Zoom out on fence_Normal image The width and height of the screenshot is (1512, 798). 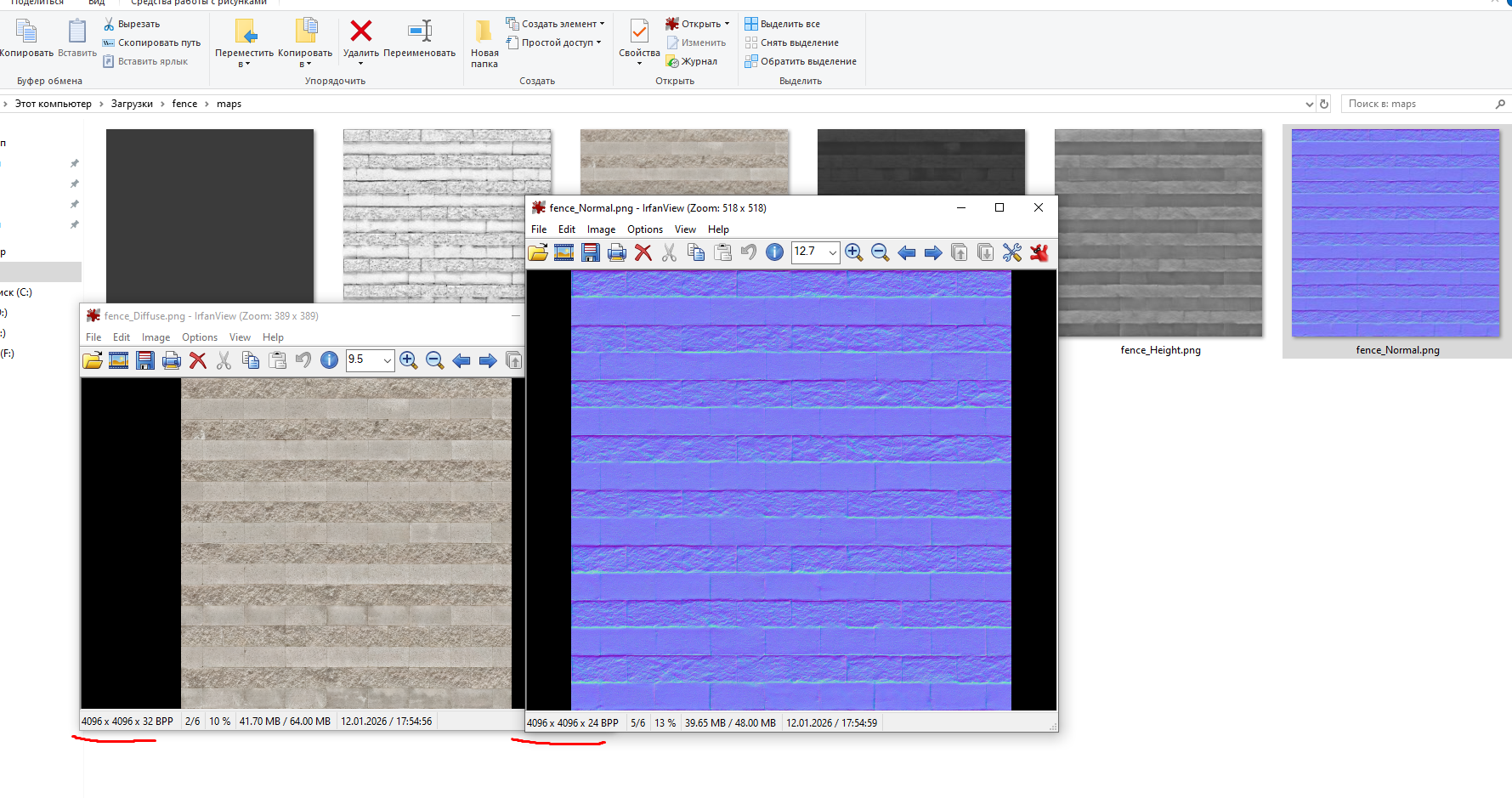pos(881,252)
